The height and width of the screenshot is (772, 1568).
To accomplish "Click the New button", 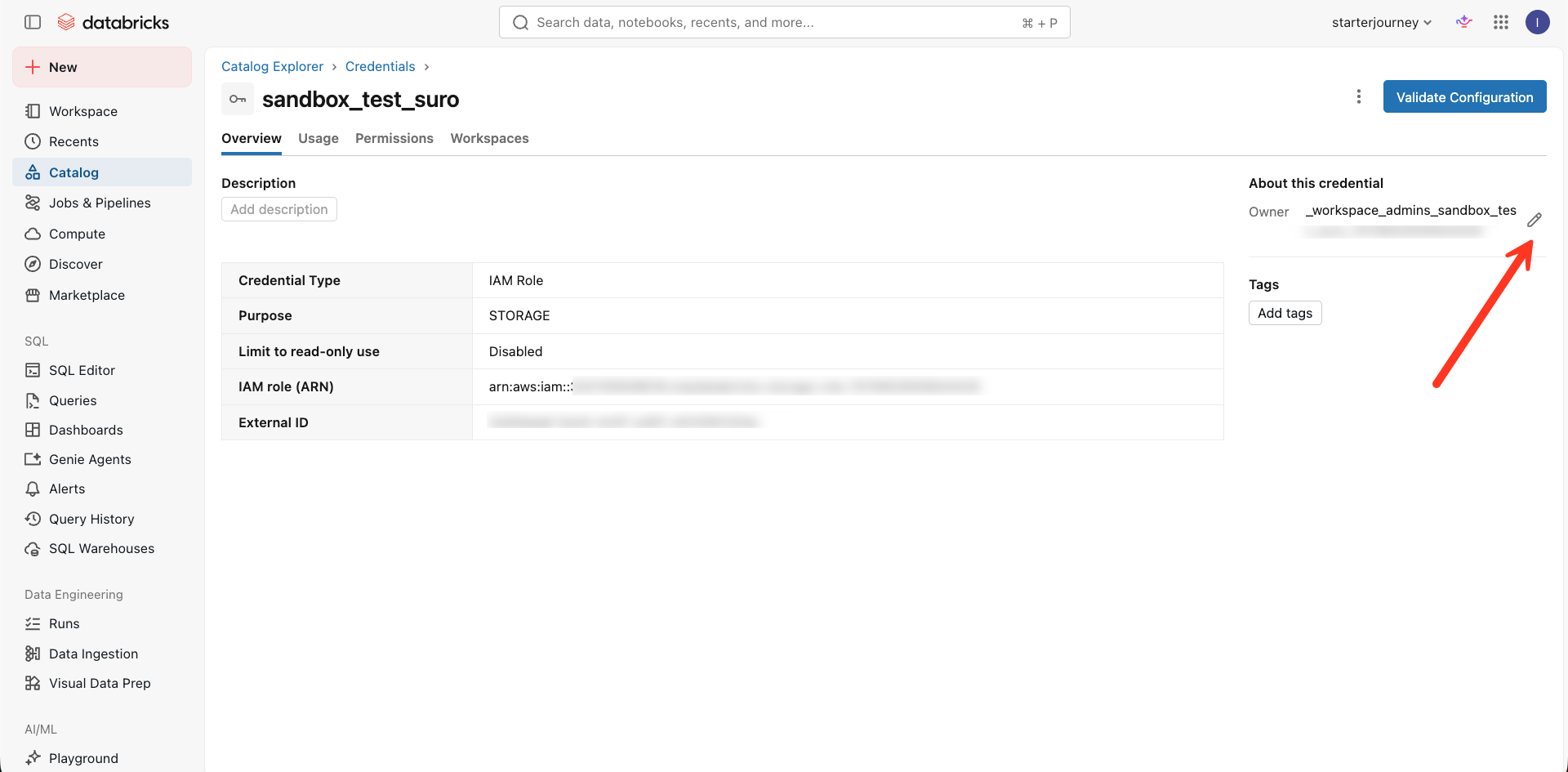I will pyautogui.click(x=102, y=67).
